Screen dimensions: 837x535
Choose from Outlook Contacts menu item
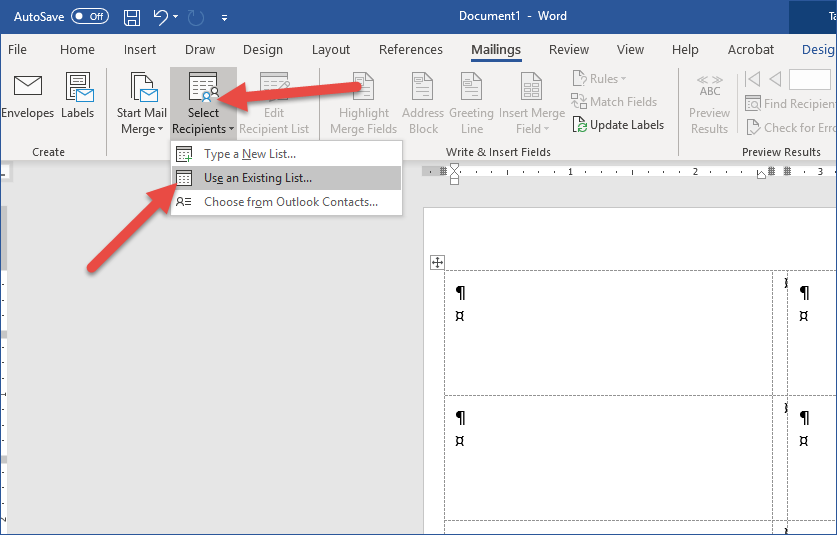[286, 202]
